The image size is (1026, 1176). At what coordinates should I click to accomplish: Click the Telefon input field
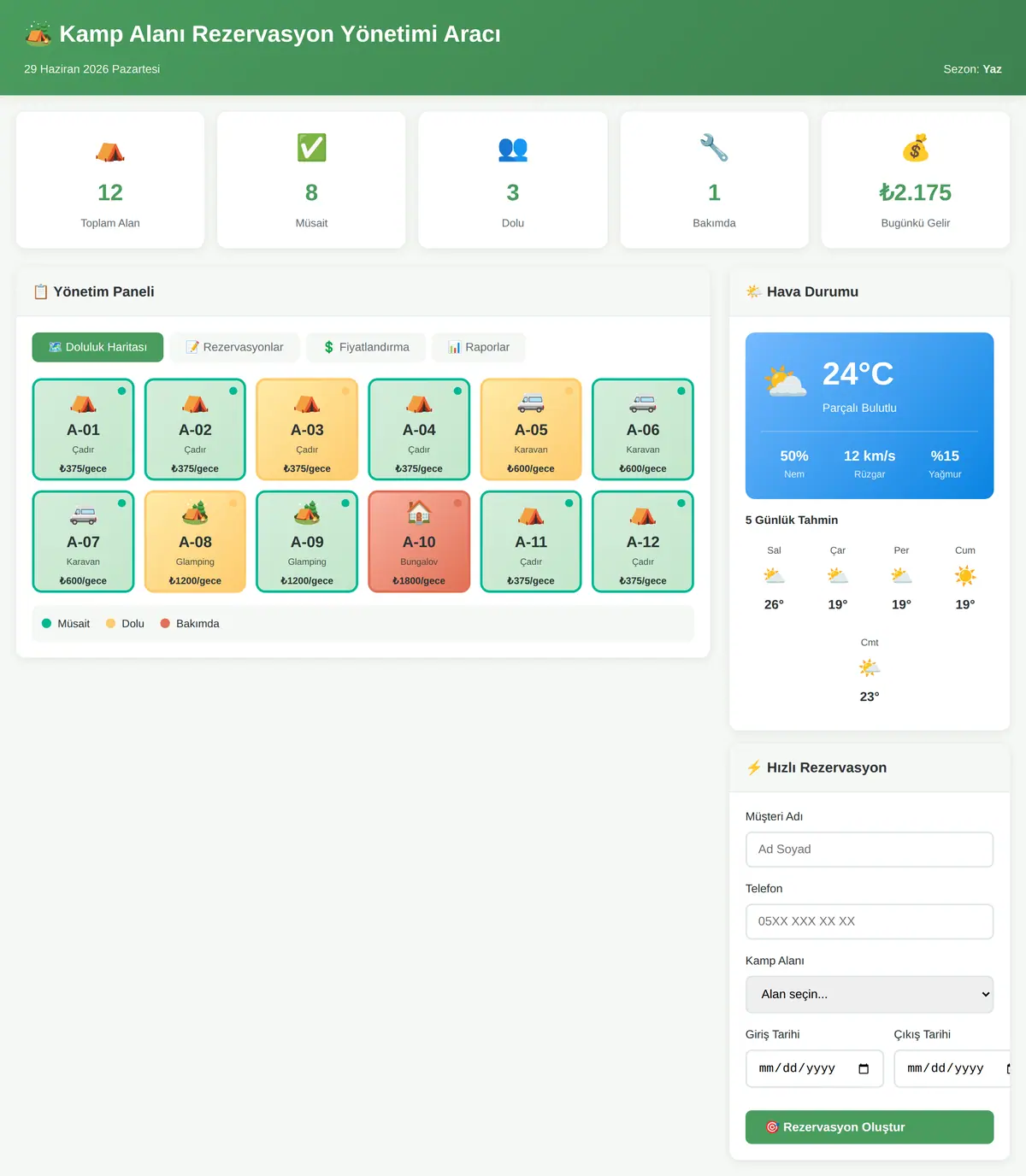point(870,921)
